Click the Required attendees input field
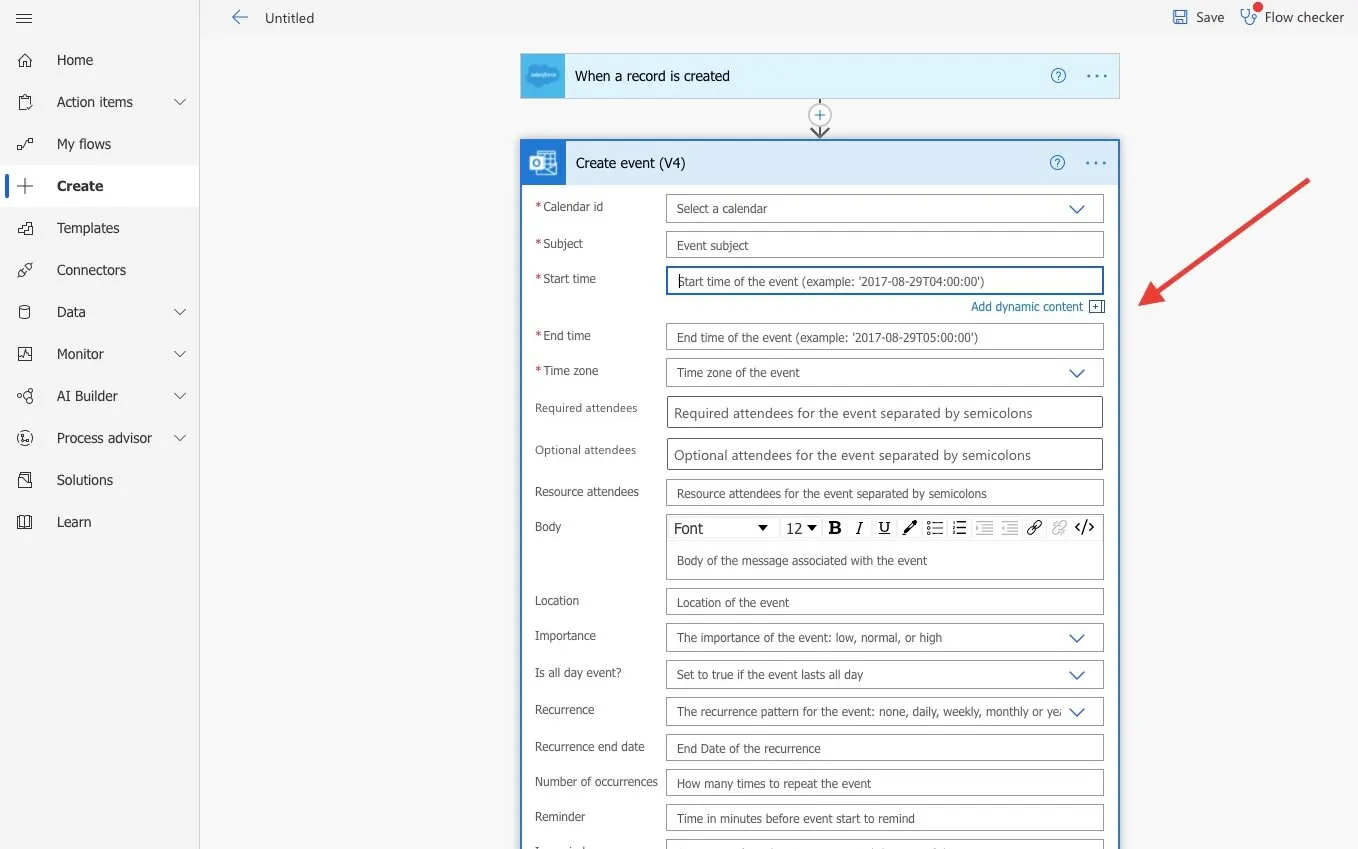This screenshot has height=849, width=1358. [885, 412]
